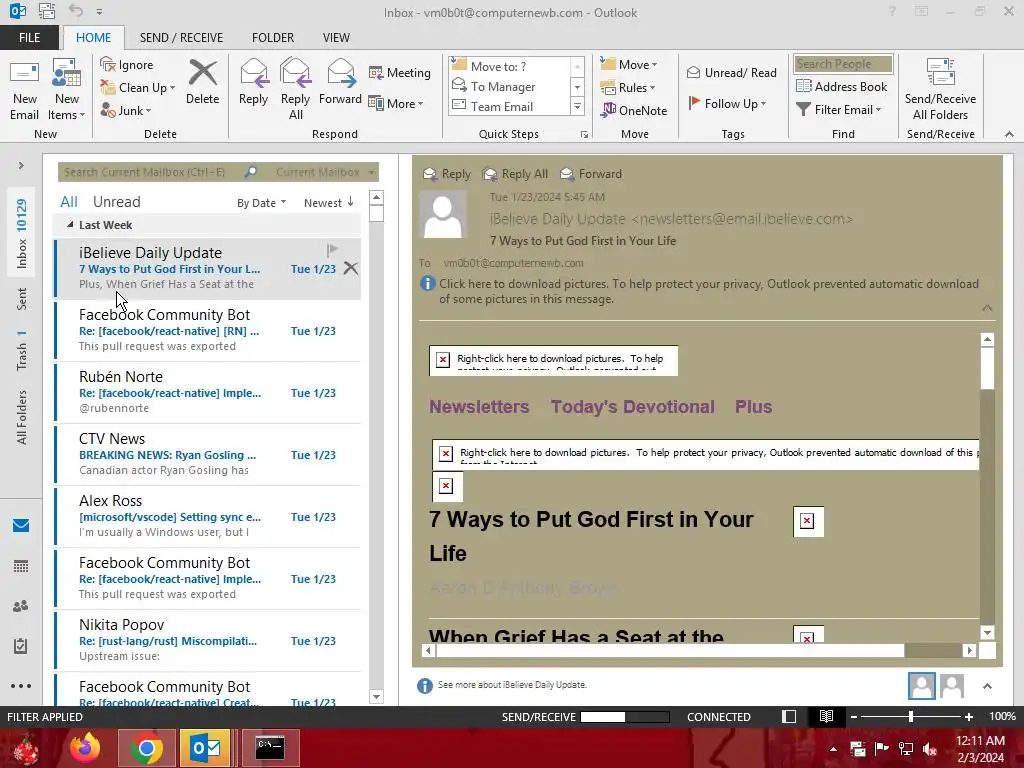The image size is (1024, 768).
Task: Switch to the SEND / RECEIVE tab
Action: pos(181,38)
